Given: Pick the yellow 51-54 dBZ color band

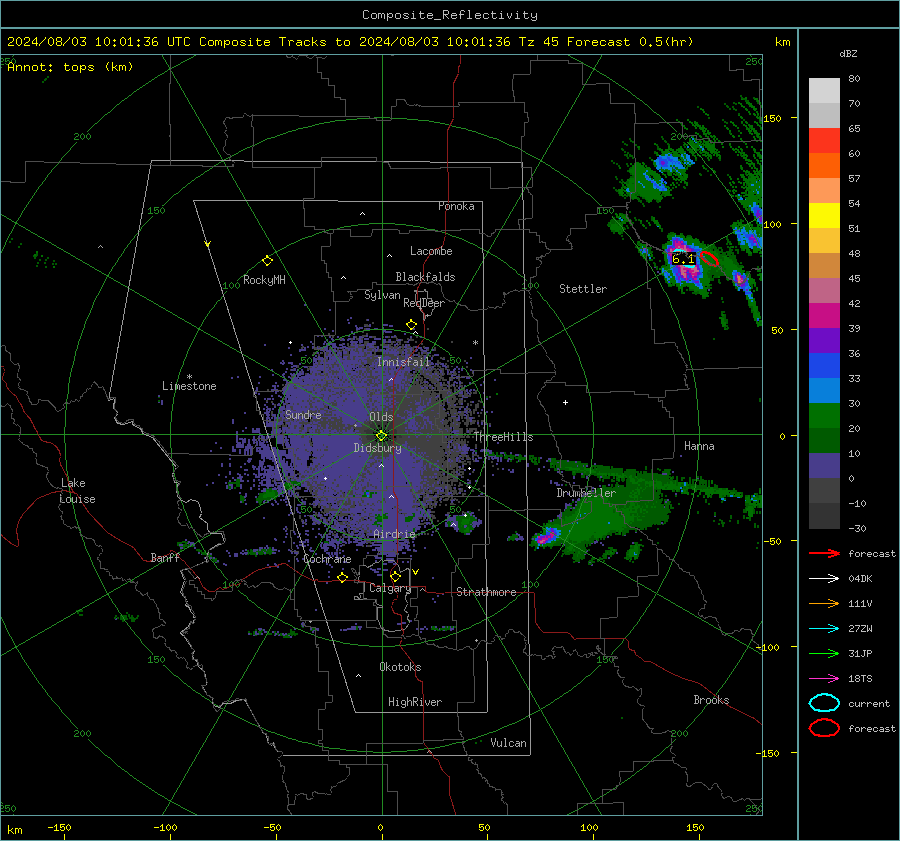Looking at the screenshot, I should click(x=824, y=216).
